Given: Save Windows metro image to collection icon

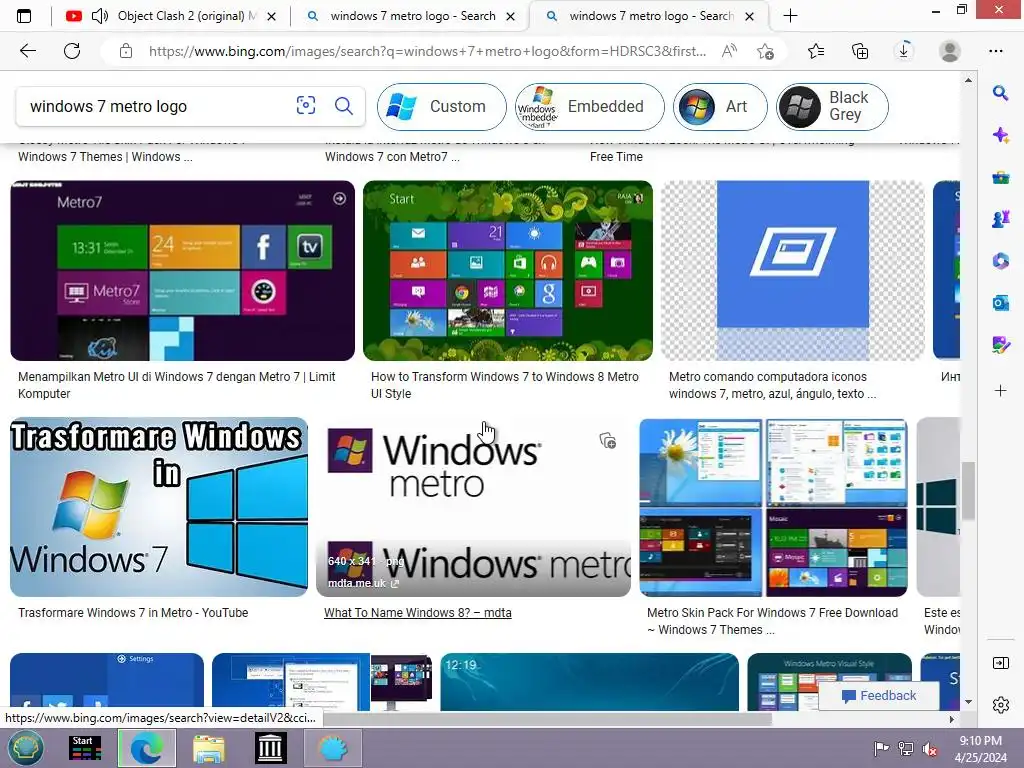Looking at the screenshot, I should (x=607, y=441).
